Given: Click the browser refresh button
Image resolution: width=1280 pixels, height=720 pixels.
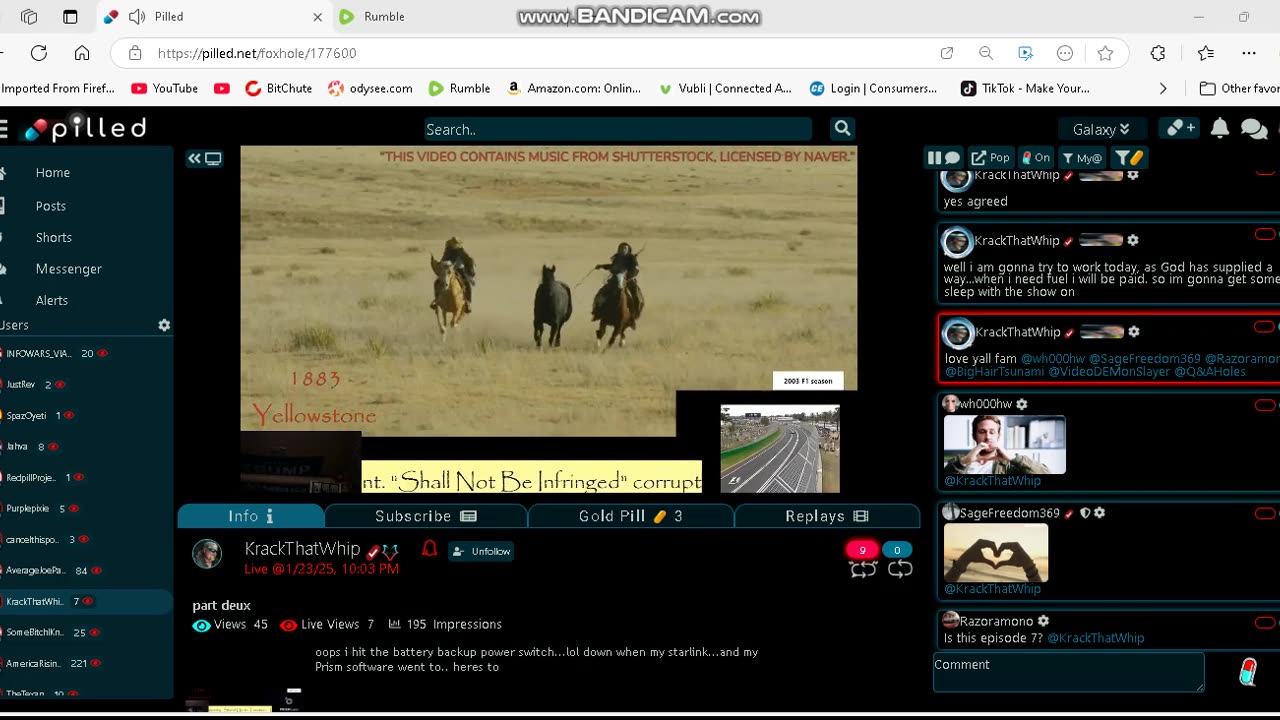Looking at the screenshot, I should pyautogui.click(x=39, y=53).
